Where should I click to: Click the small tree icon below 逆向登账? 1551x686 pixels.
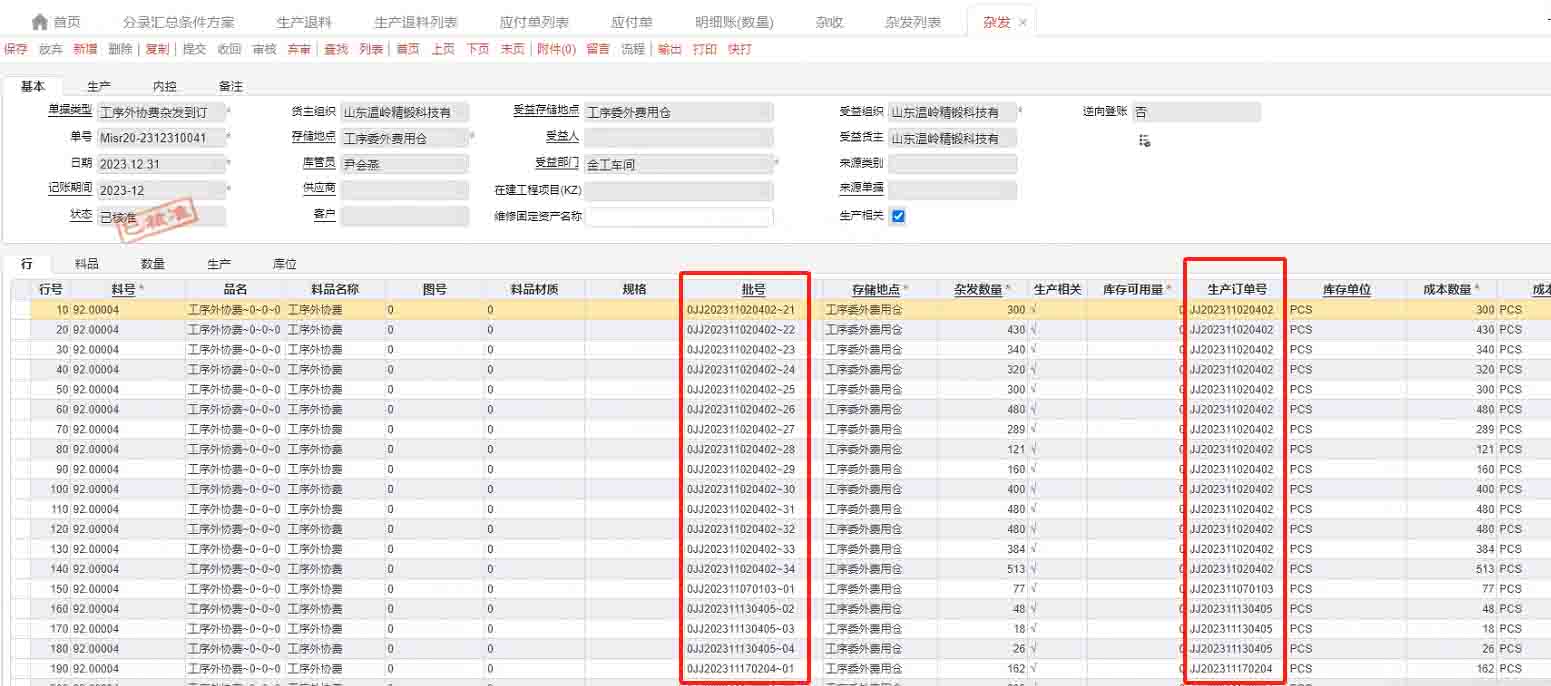(x=1145, y=141)
